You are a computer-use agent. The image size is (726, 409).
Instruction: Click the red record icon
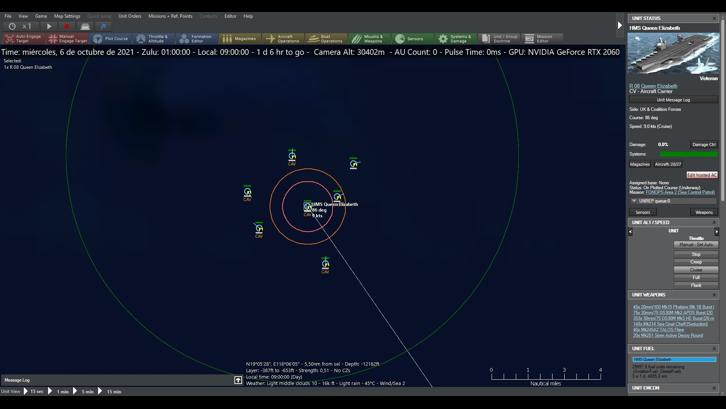[x=67, y=26]
